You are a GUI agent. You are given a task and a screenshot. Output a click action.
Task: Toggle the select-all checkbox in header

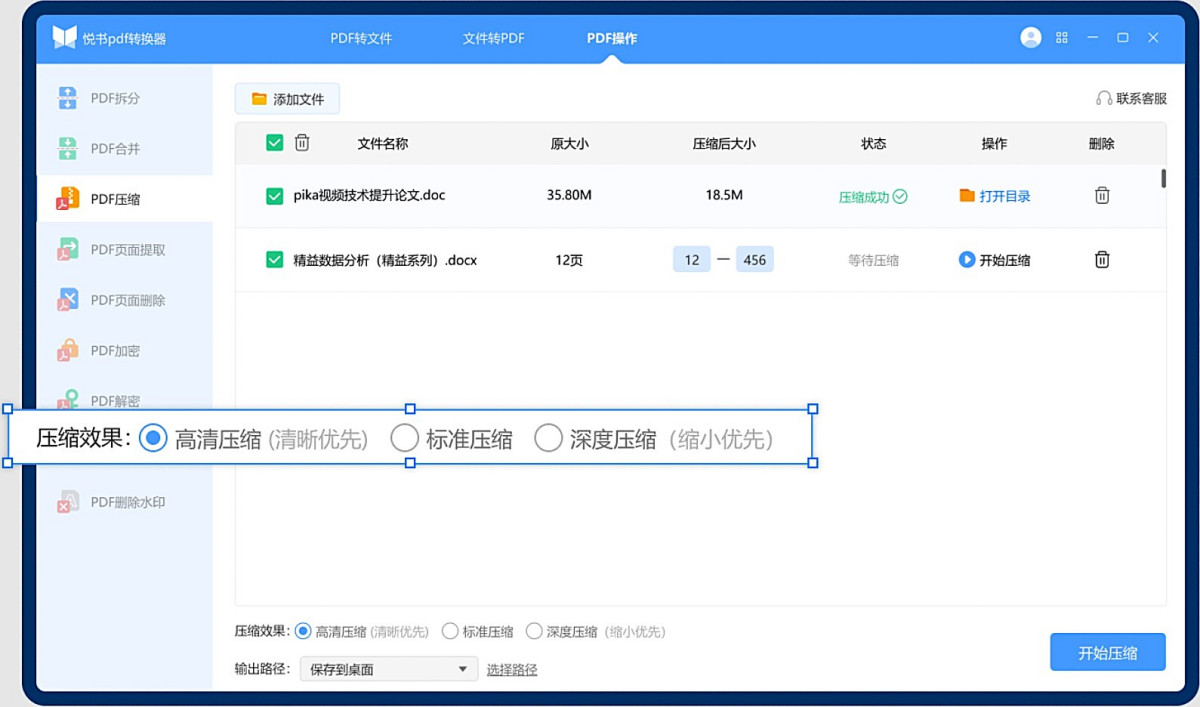[x=273, y=142]
